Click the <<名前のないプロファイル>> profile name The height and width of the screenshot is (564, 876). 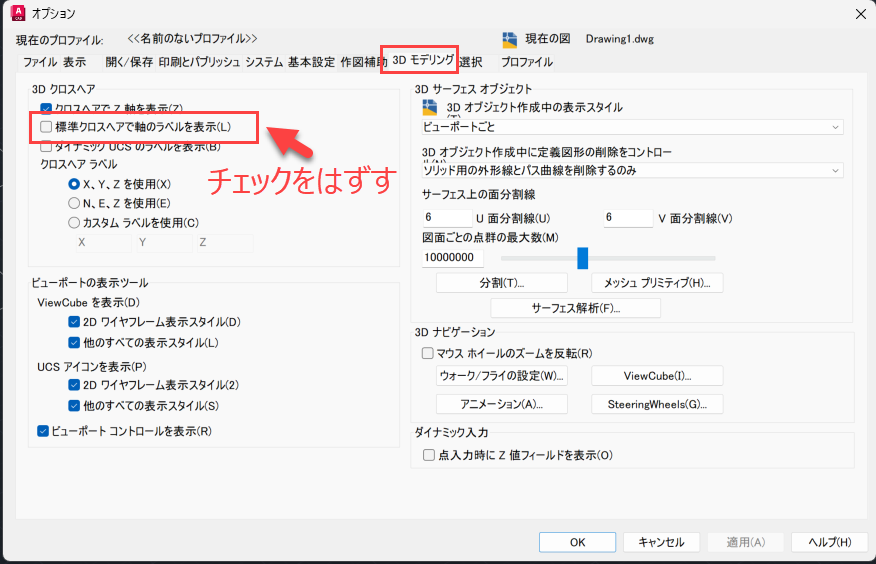pos(192,39)
